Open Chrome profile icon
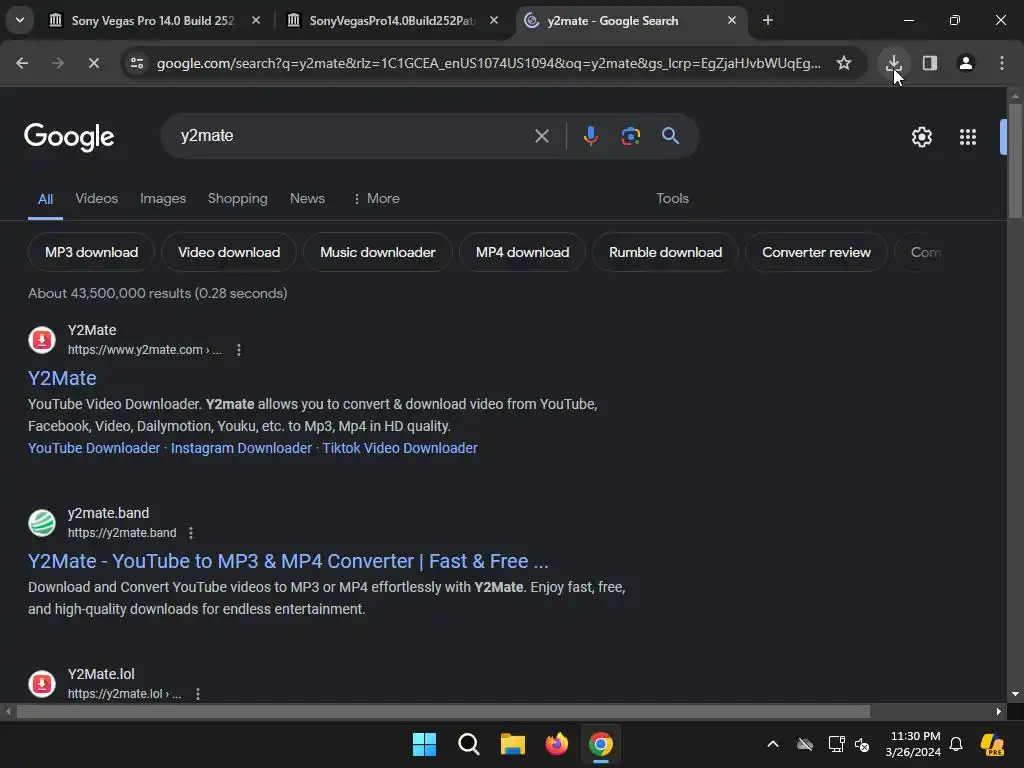 coord(965,63)
